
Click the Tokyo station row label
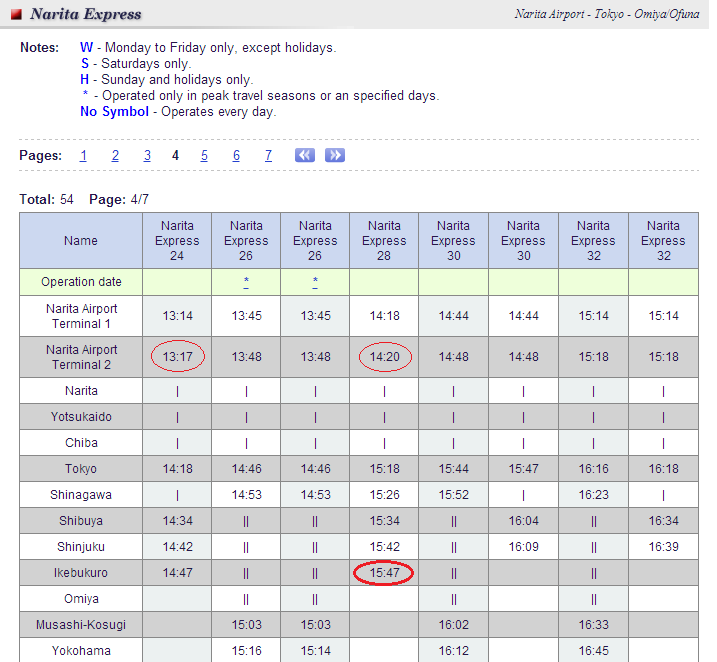coord(81,469)
